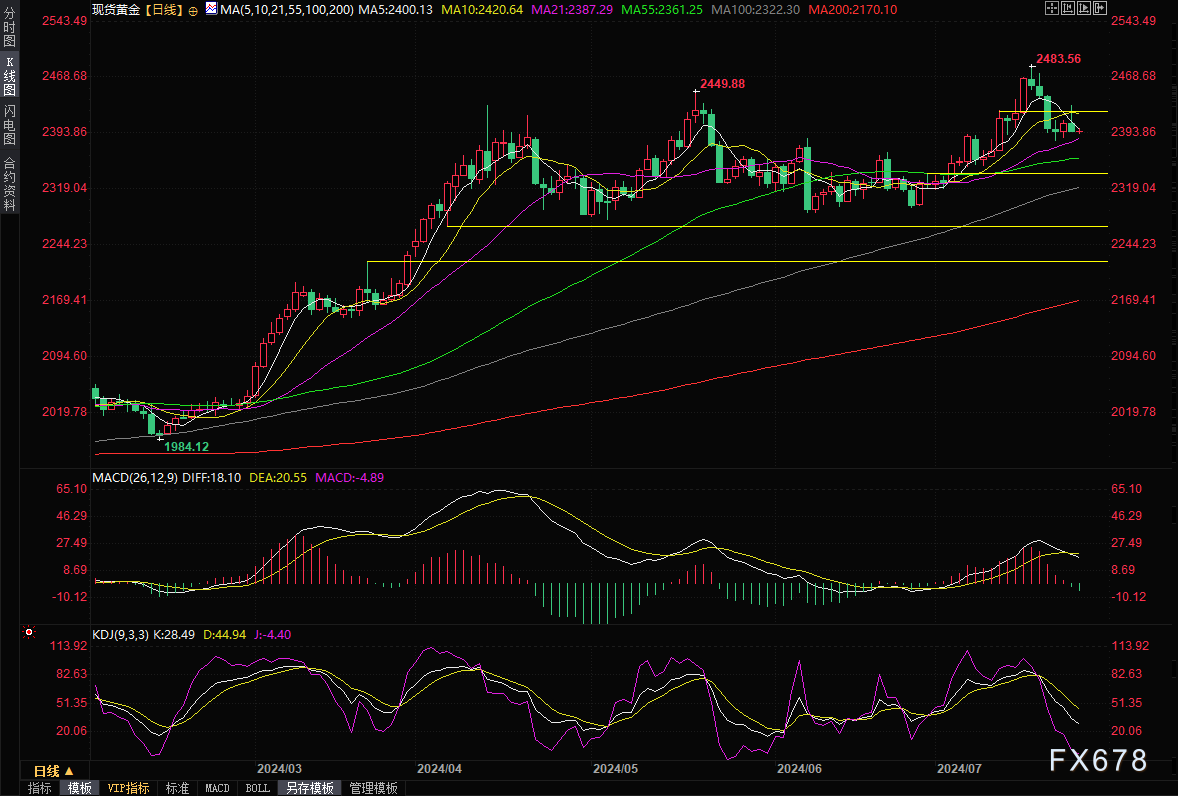Click 另存模板 to save template
The height and width of the screenshot is (796, 1178).
point(309,788)
